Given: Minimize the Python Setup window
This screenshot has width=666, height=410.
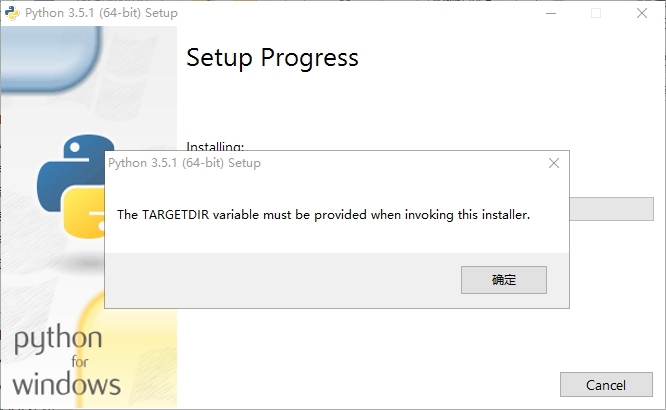Looking at the screenshot, I should point(551,13).
